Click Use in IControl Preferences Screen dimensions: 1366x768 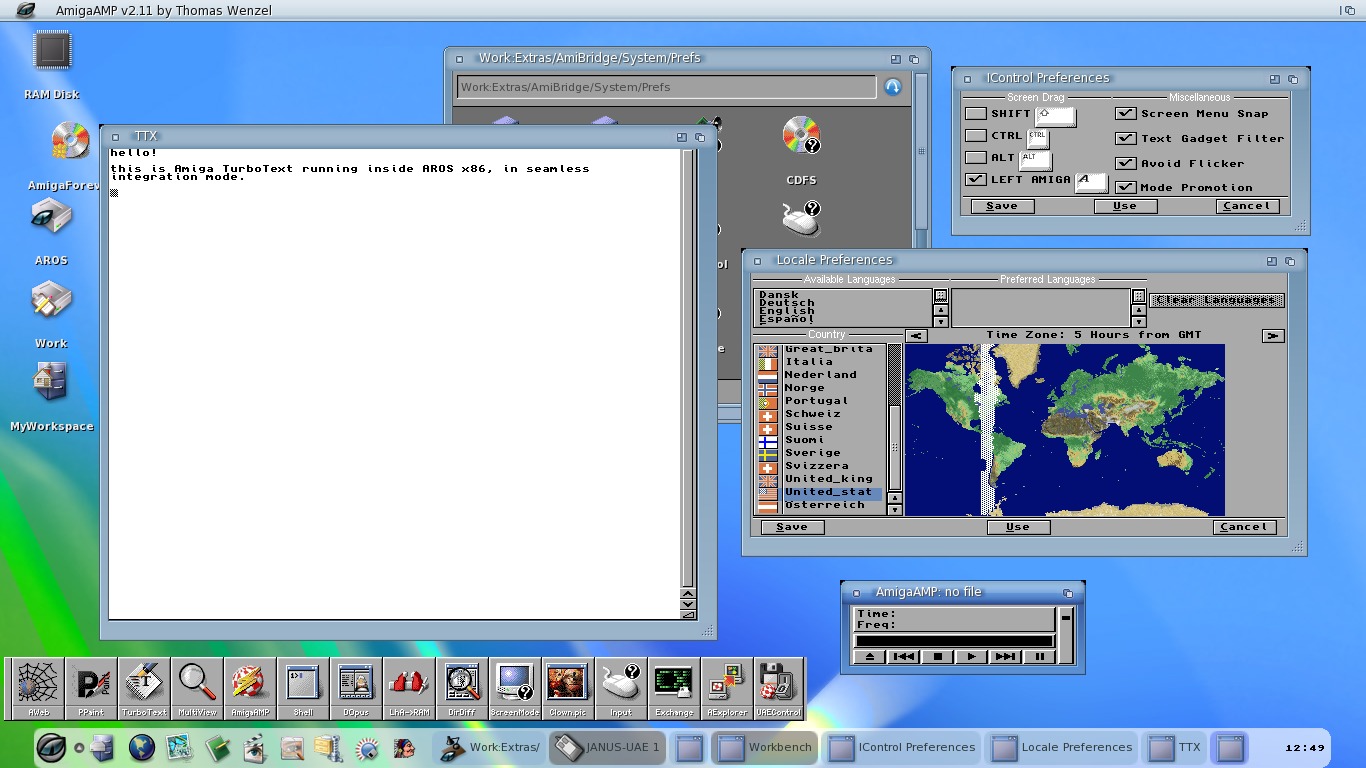point(1124,206)
